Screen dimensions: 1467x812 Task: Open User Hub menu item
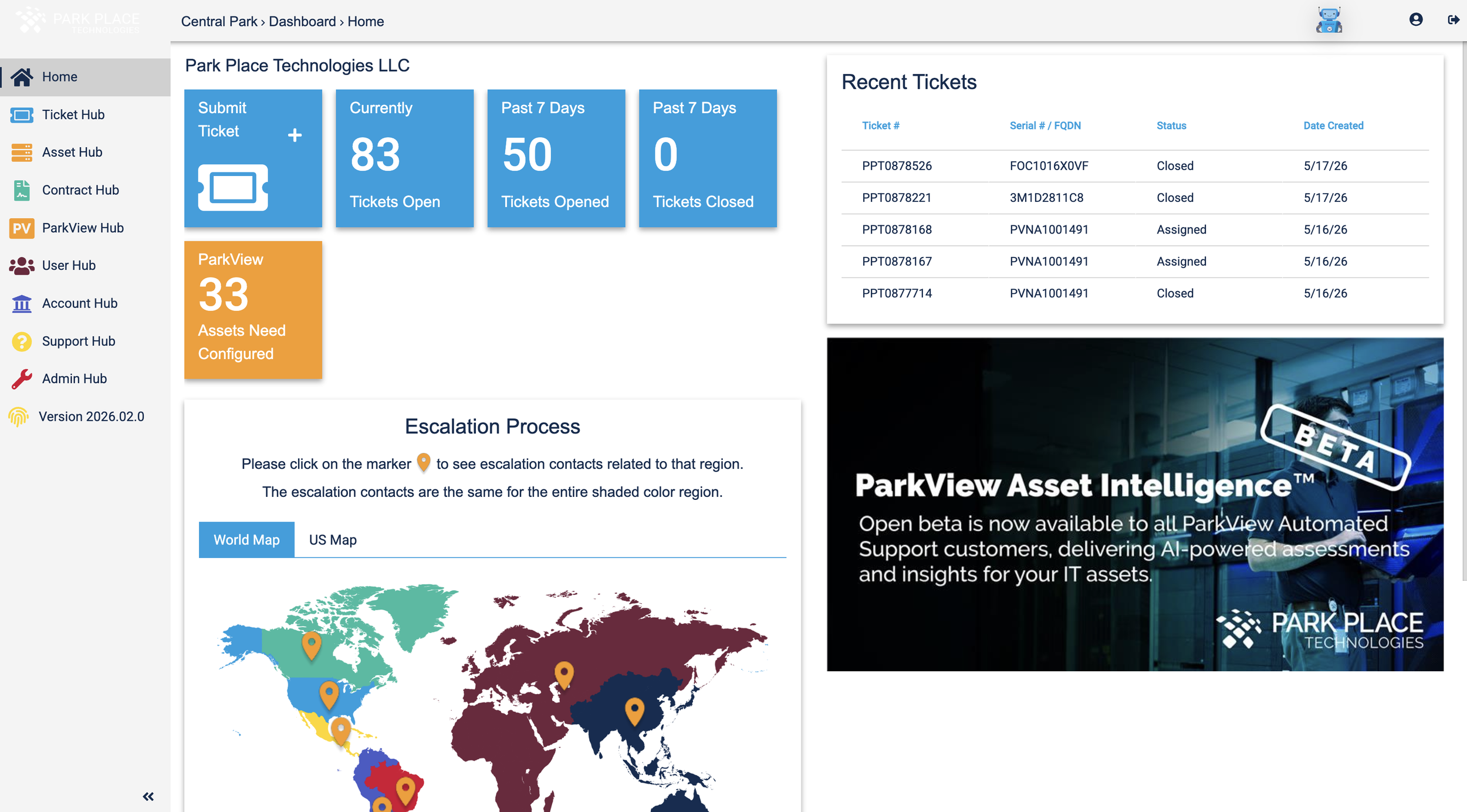(x=85, y=266)
